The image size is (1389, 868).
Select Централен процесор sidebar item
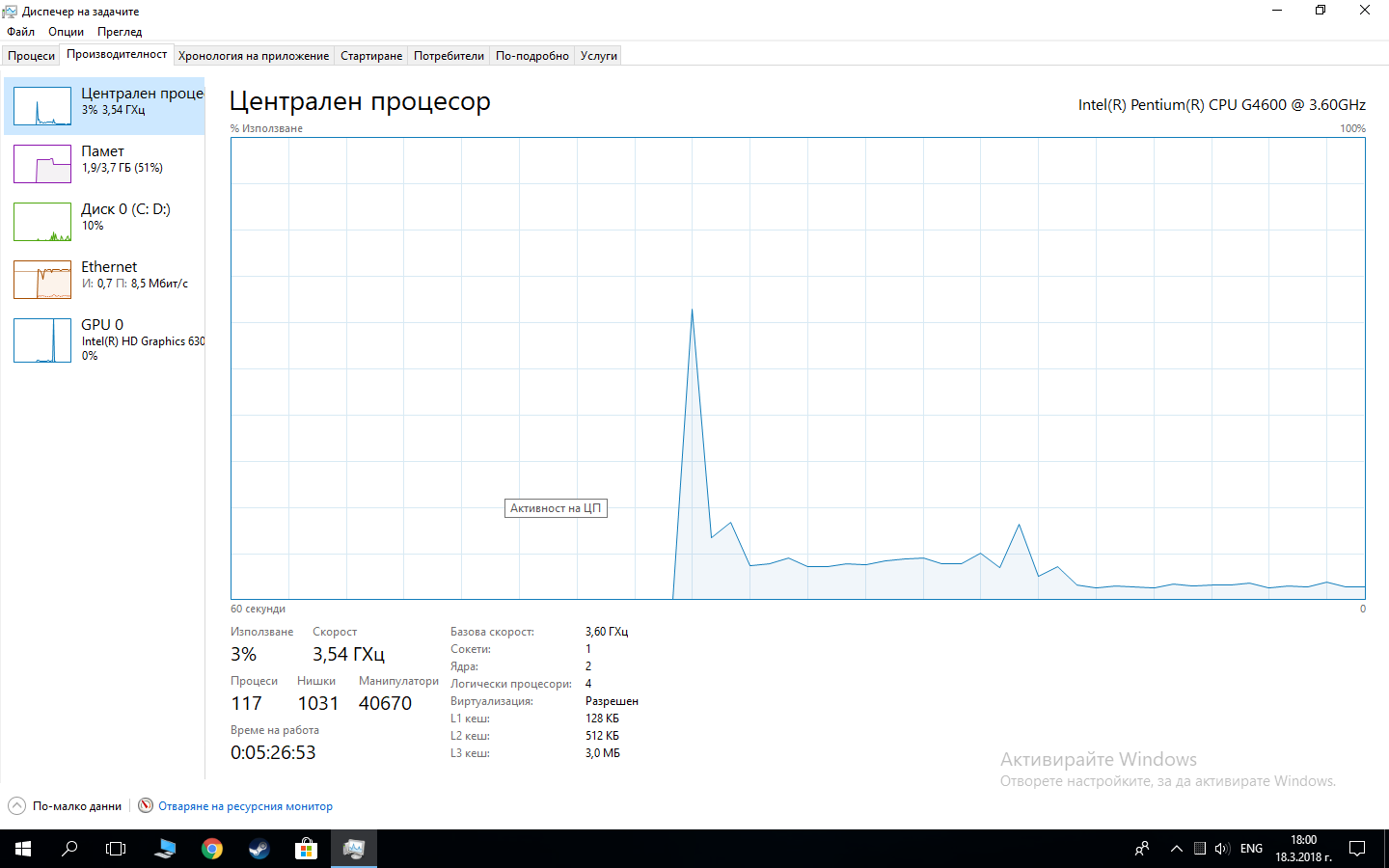[x=104, y=106]
